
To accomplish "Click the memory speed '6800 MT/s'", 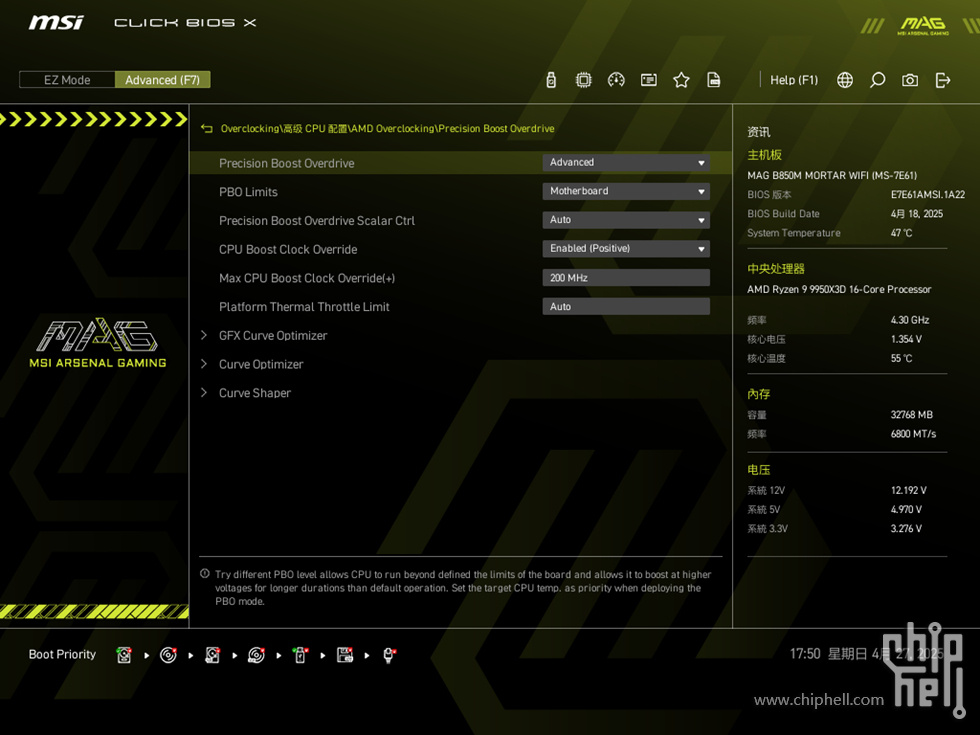I will (913, 434).
